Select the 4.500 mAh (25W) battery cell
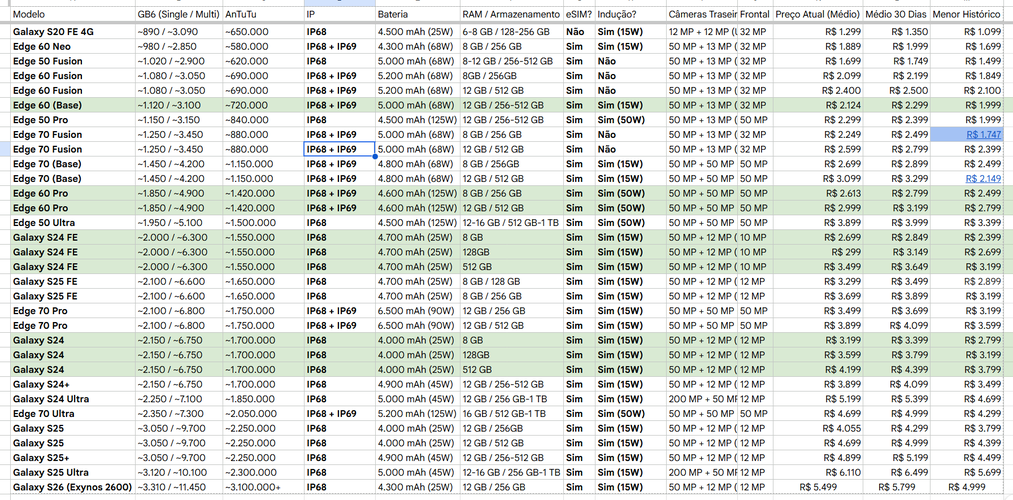This screenshot has height=500, width=1013. pyautogui.click(x=417, y=32)
